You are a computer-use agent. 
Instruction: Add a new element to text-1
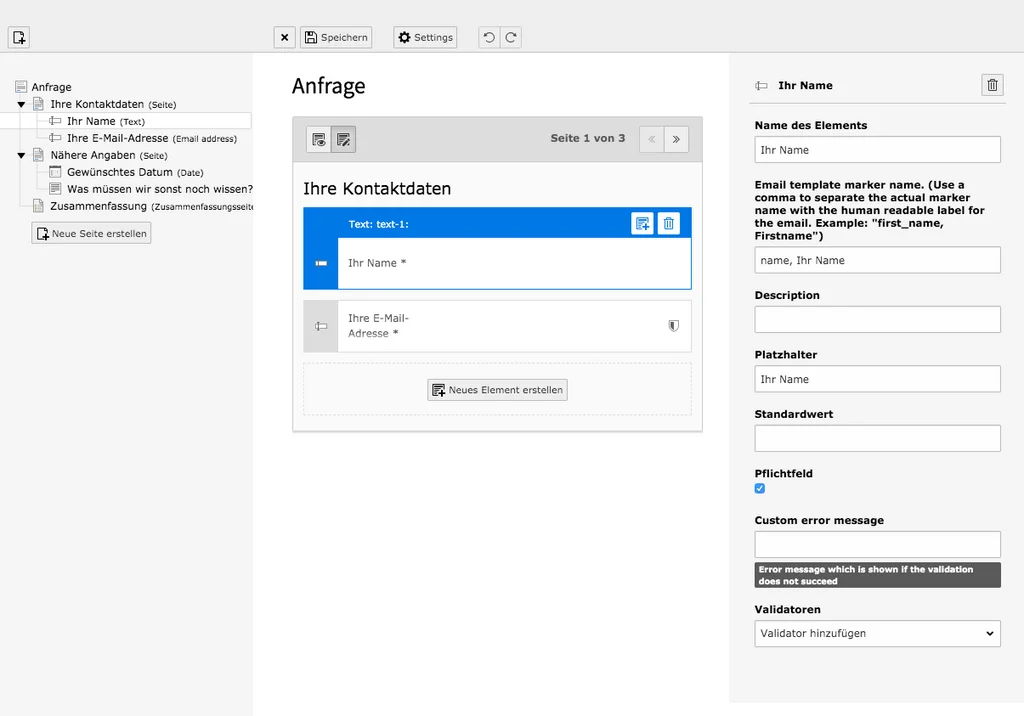tap(642, 223)
